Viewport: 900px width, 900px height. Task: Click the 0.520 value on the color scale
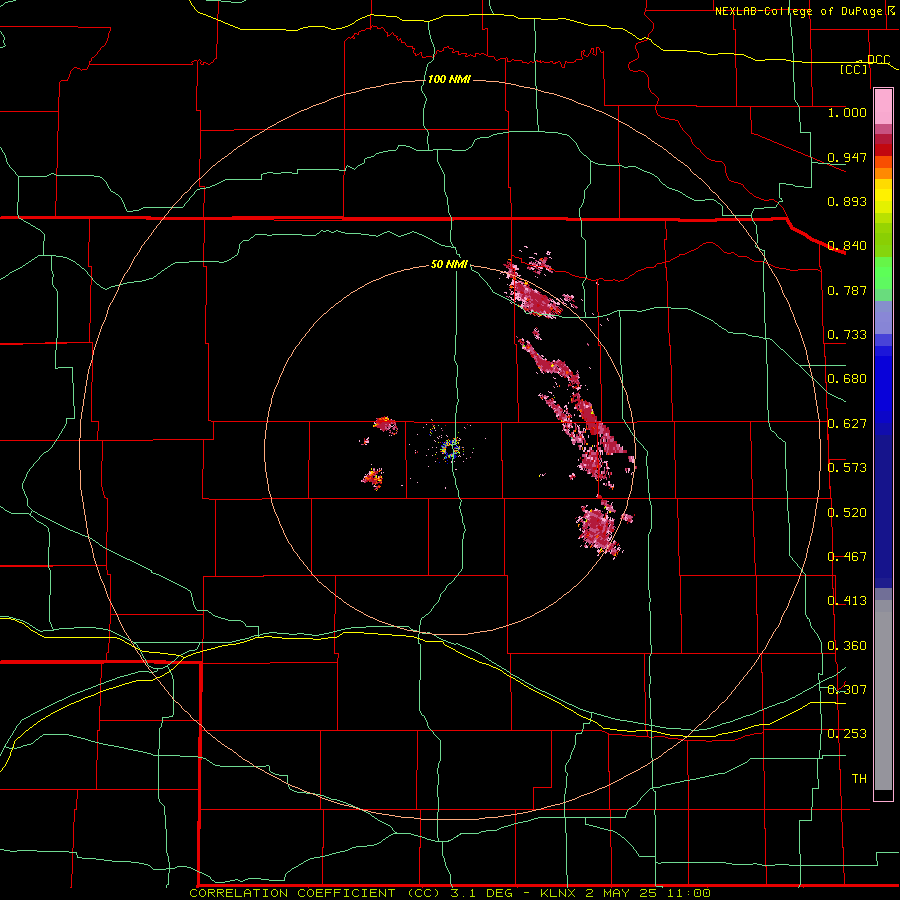pyautogui.click(x=847, y=513)
